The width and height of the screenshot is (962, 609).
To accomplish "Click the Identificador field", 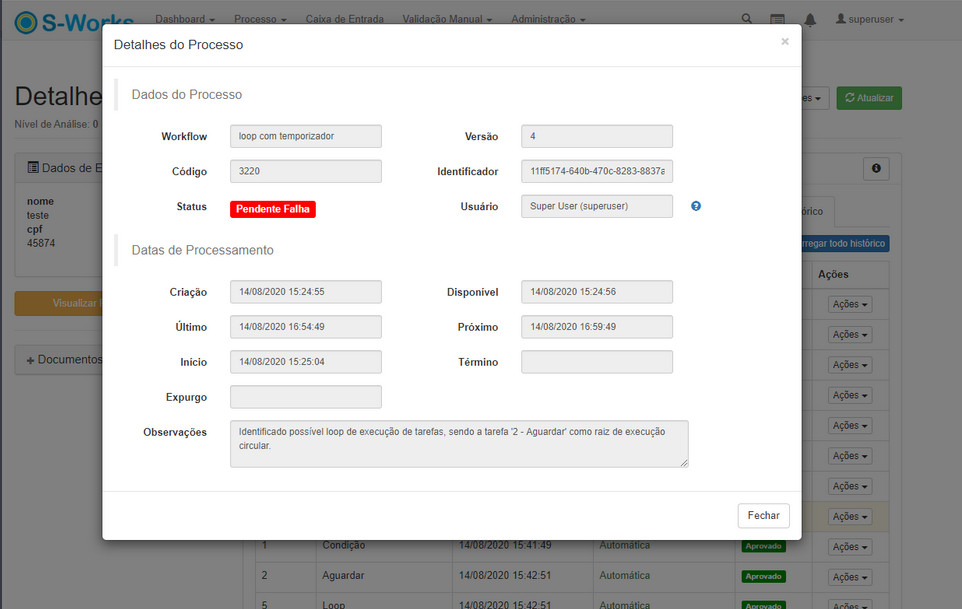I will tap(597, 171).
